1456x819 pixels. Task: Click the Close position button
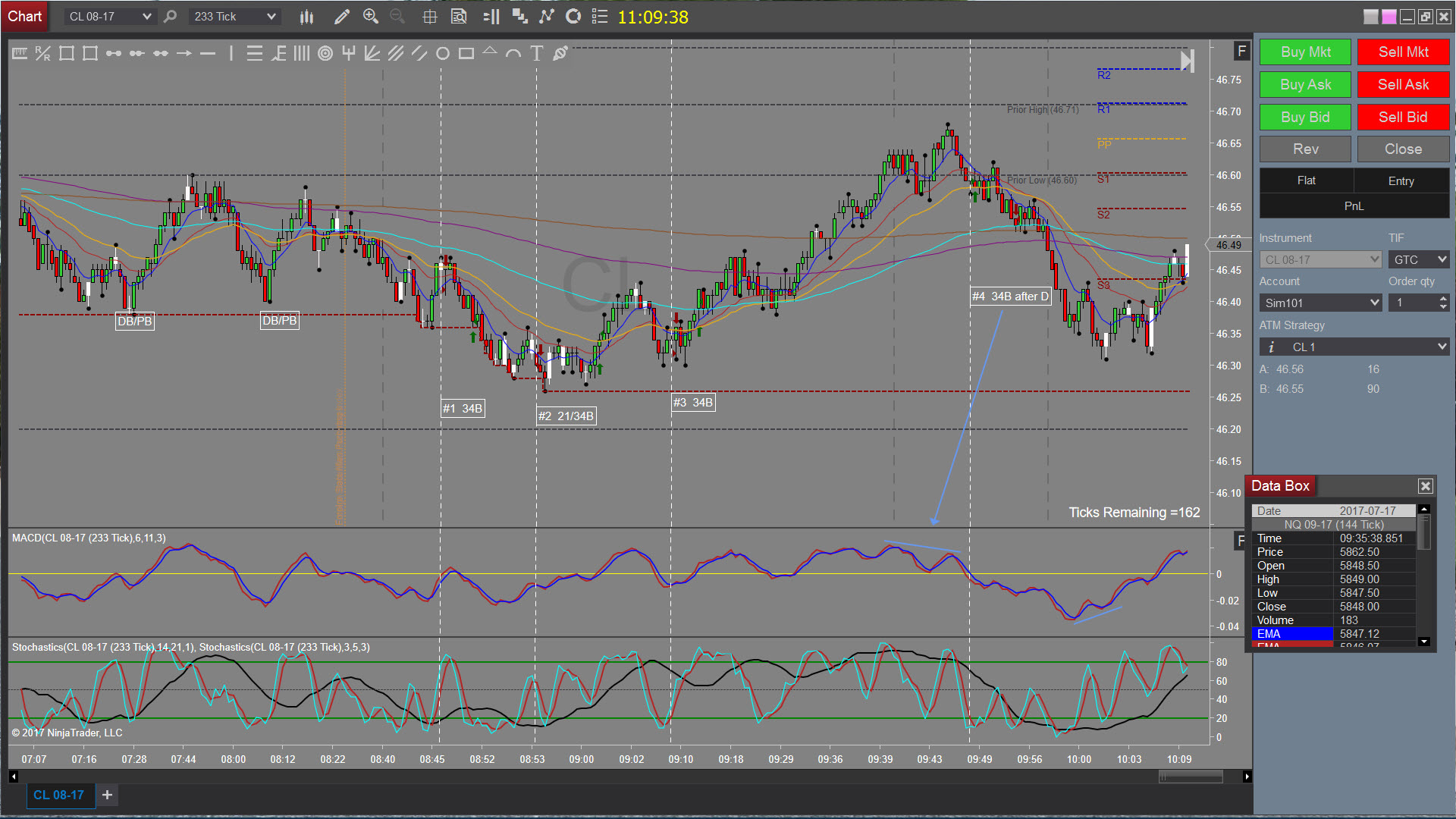1403,149
